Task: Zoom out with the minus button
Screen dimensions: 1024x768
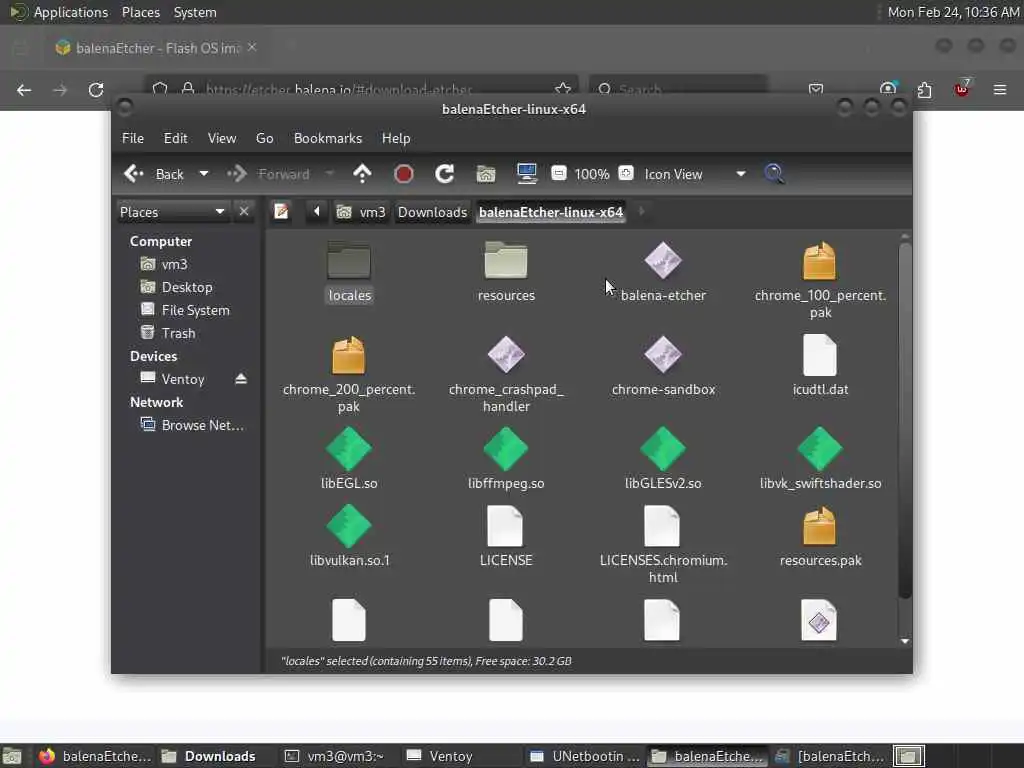Action: click(559, 173)
